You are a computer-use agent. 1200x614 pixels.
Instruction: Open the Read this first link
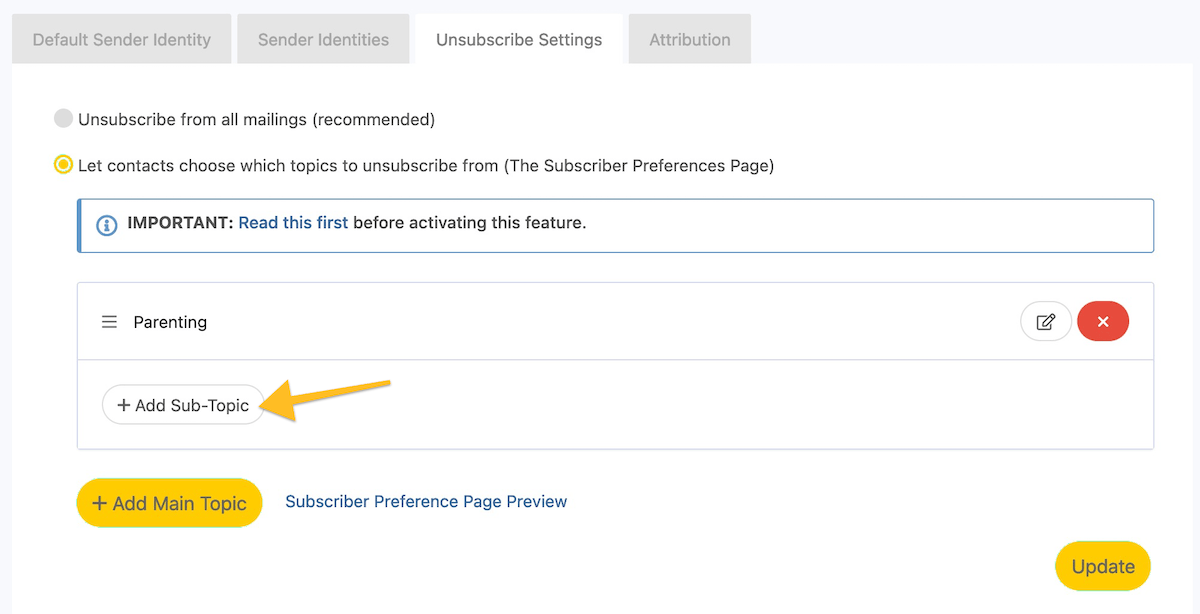tap(293, 222)
